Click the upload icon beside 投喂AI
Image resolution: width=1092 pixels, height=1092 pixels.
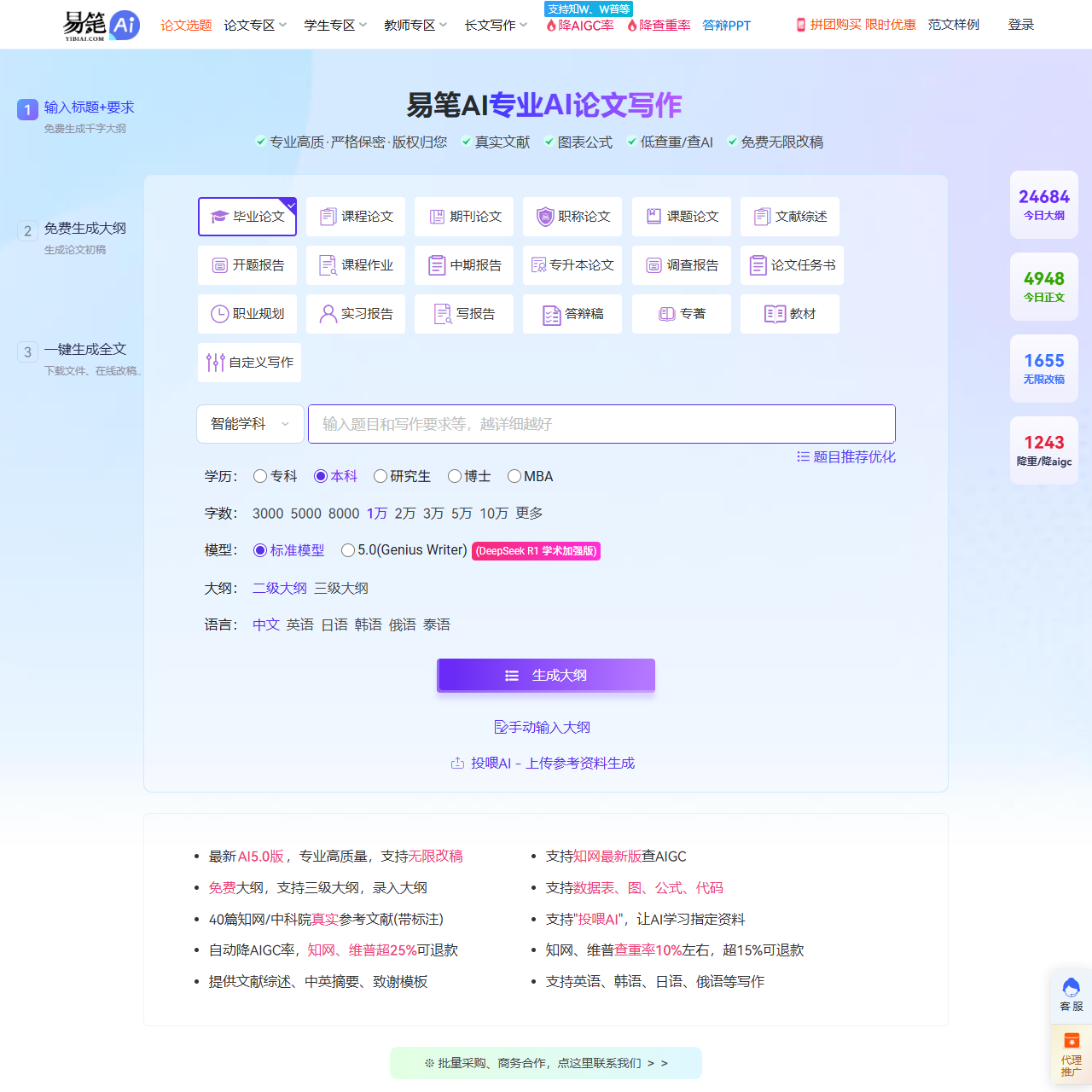(x=457, y=763)
